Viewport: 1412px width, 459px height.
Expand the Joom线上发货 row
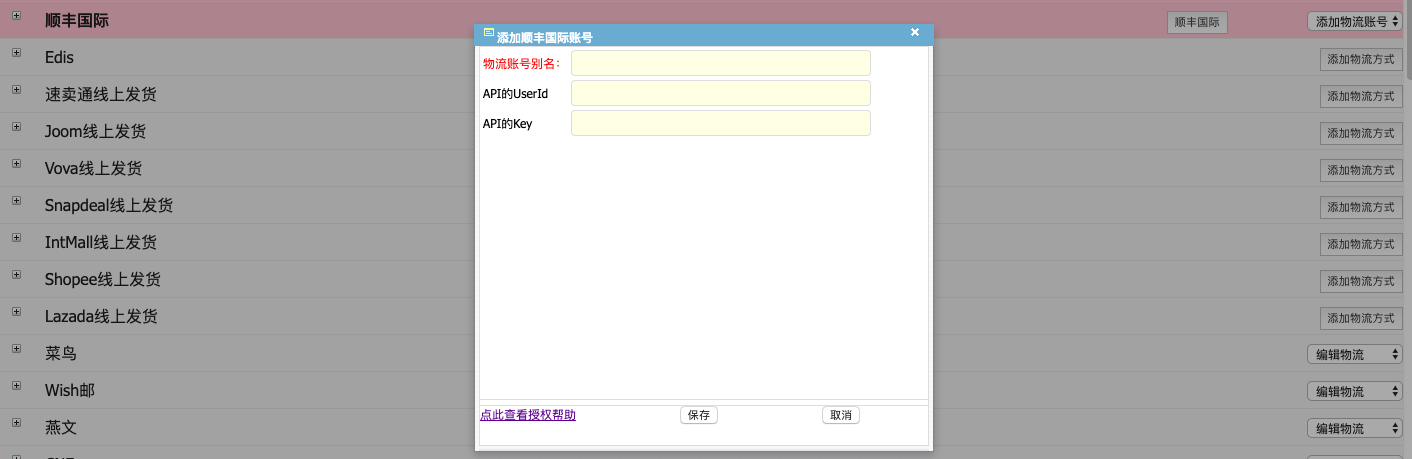click(x=16, y=127)
